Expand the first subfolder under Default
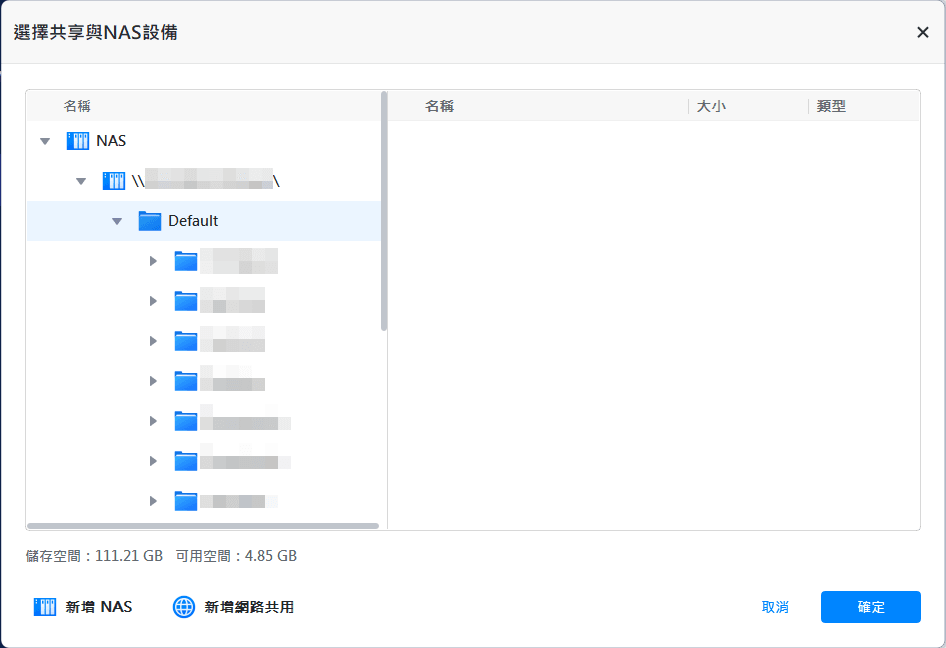The height and width of the screenshot is (648, 946). point(153,261)
